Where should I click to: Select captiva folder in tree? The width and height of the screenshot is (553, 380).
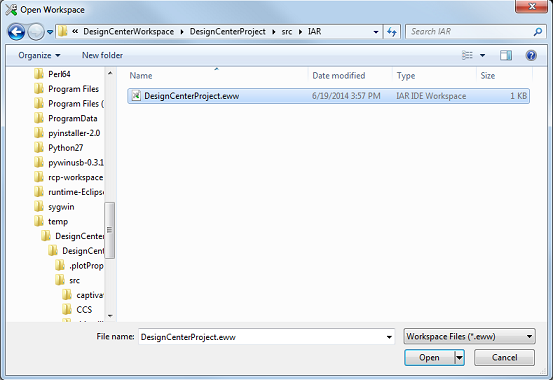click(x=90, y=295)
